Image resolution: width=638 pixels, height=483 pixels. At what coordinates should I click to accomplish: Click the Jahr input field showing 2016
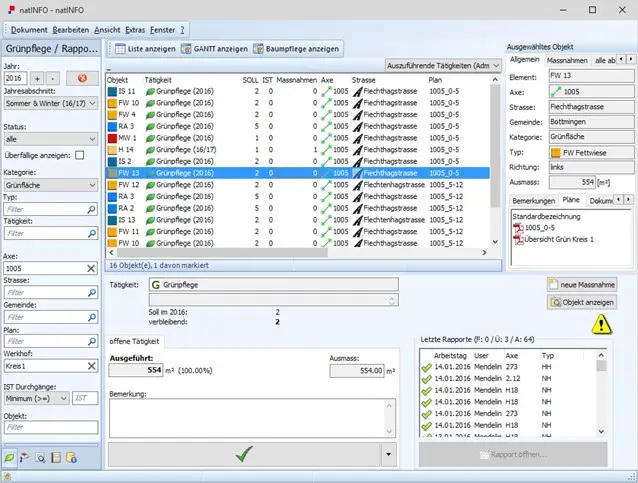[15, 78]
